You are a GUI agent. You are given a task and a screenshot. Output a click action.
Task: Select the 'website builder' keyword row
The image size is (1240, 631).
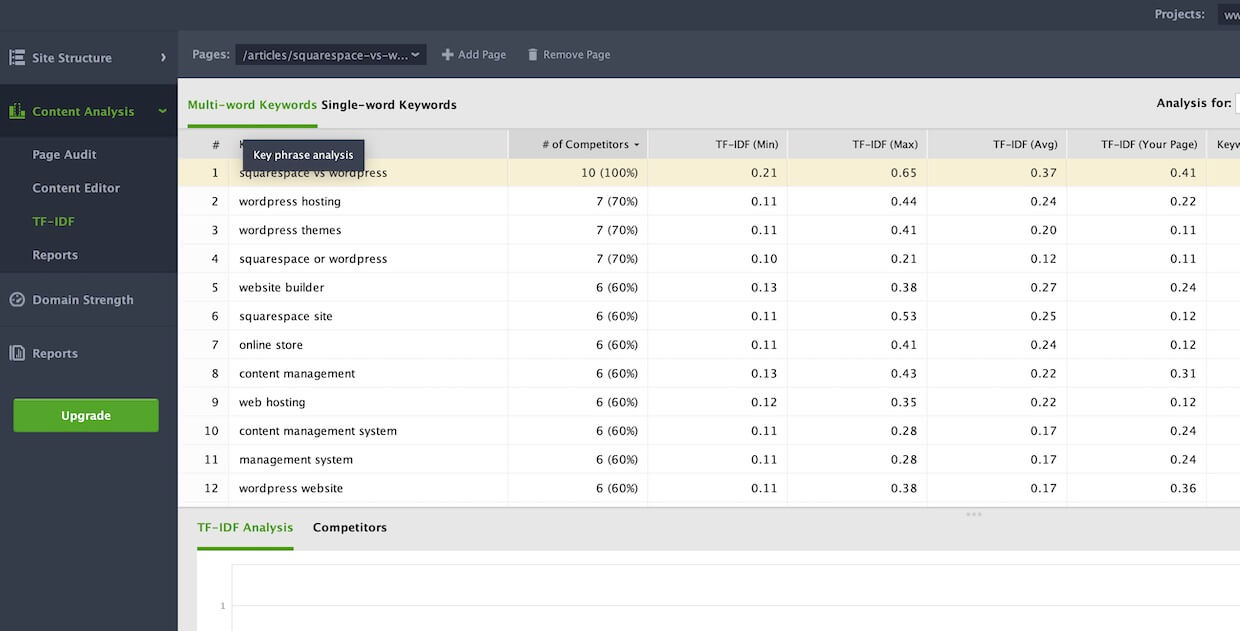[x=709, y=287]
